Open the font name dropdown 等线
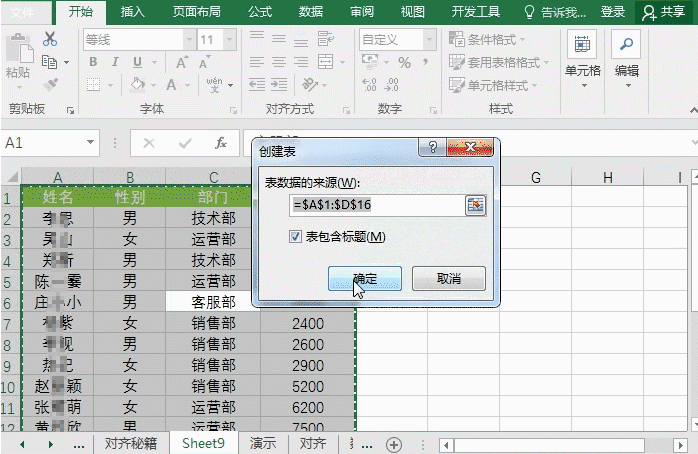This screenshot has width=698, height=454. pos(189,40)
